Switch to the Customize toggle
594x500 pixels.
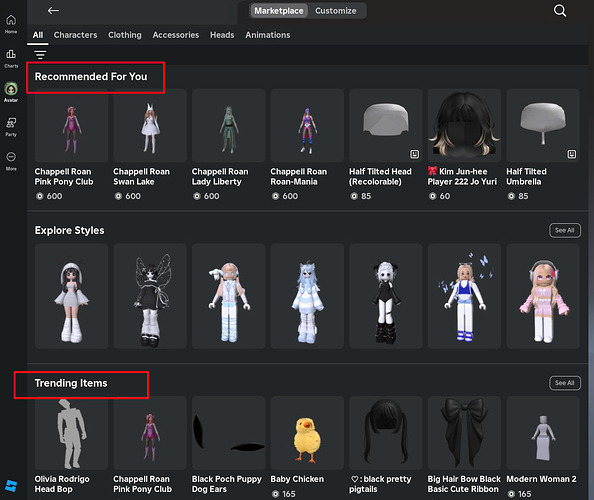tap(336, 11)
